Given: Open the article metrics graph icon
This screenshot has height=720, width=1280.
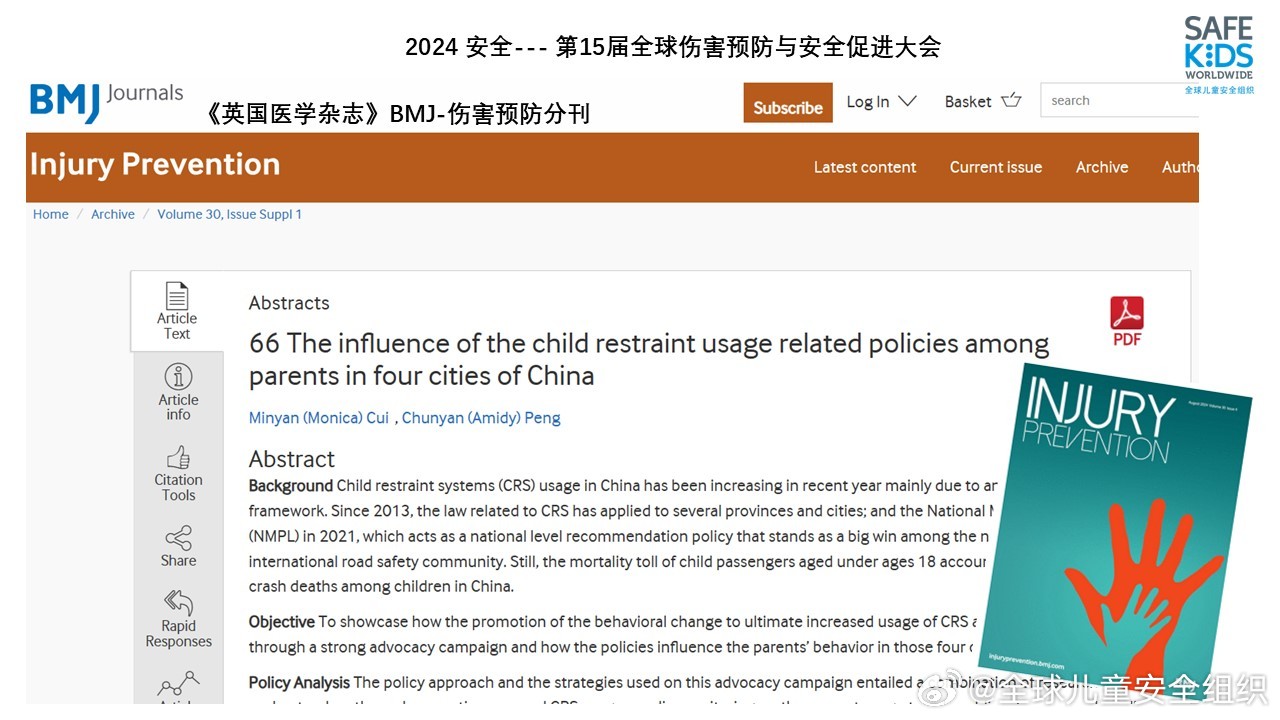Looking at the screenshot, I should point(178,684).
